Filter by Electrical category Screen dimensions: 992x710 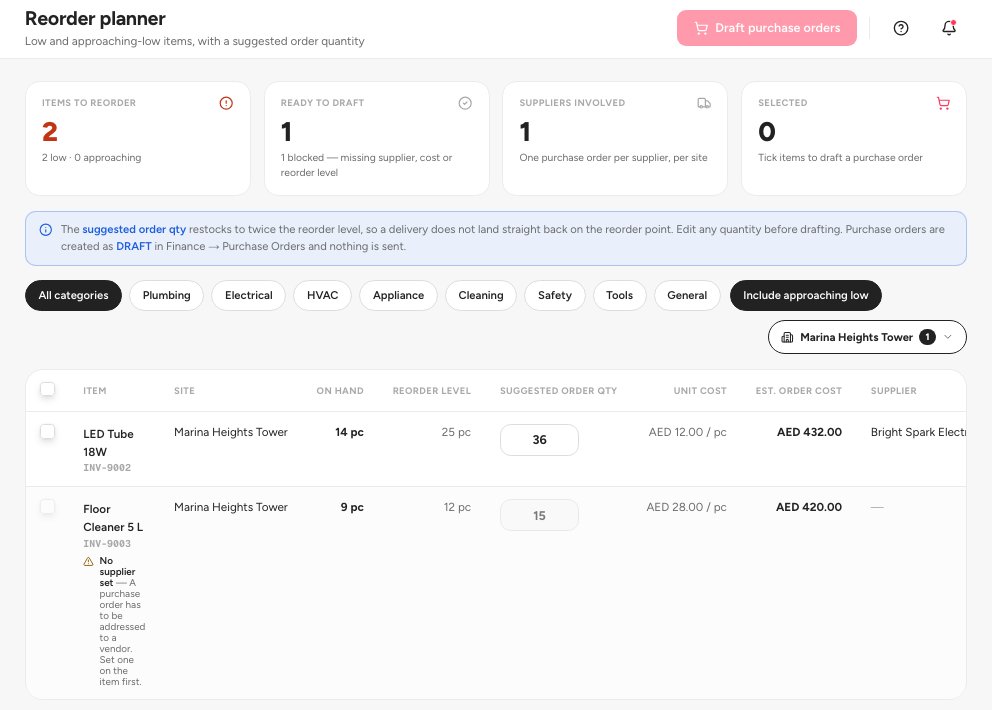coord(249,296)
